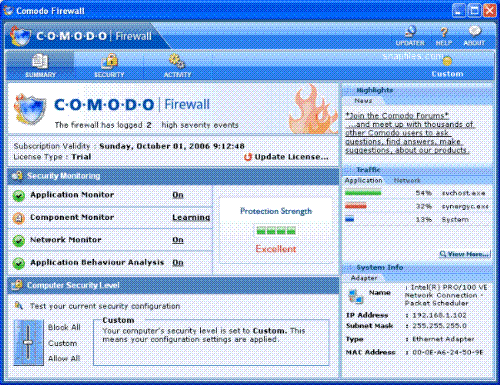Click Network Monitor green check icon

pyautogui.click(x=19, y=240)
